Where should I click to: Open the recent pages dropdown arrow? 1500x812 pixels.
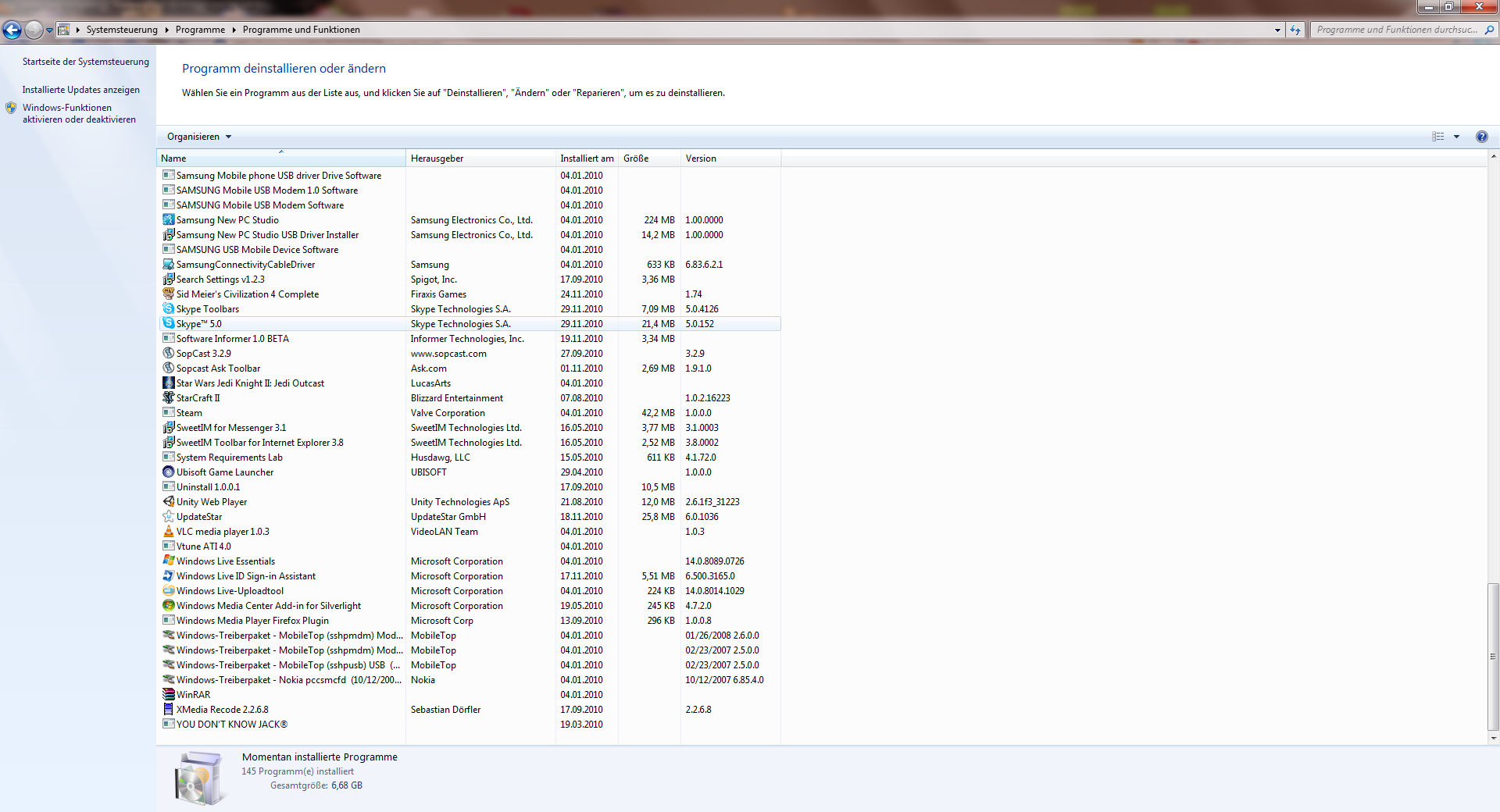pyautogui.click(x=49, y=30)
